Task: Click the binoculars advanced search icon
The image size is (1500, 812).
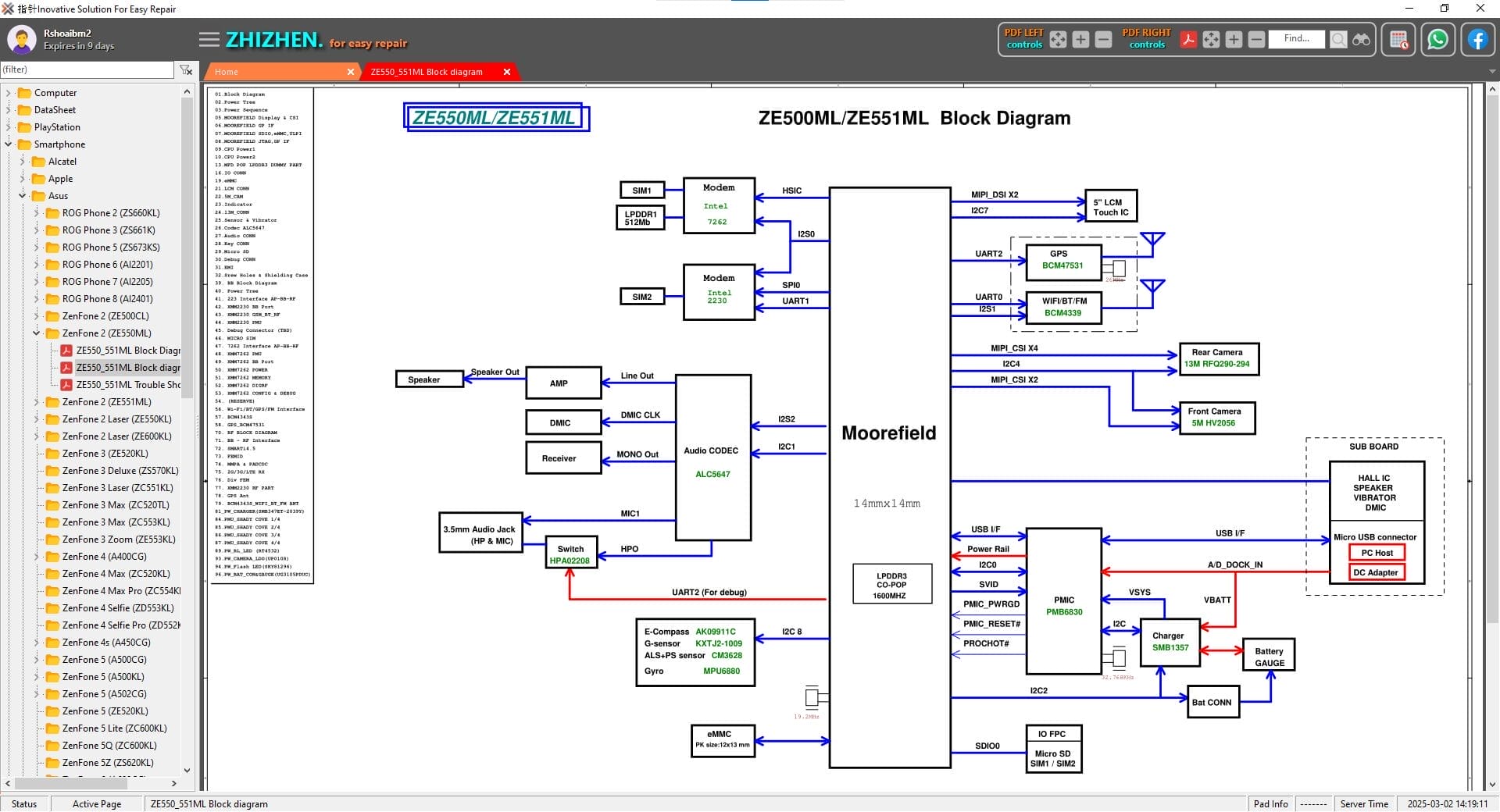Action: coord(1361,39)
